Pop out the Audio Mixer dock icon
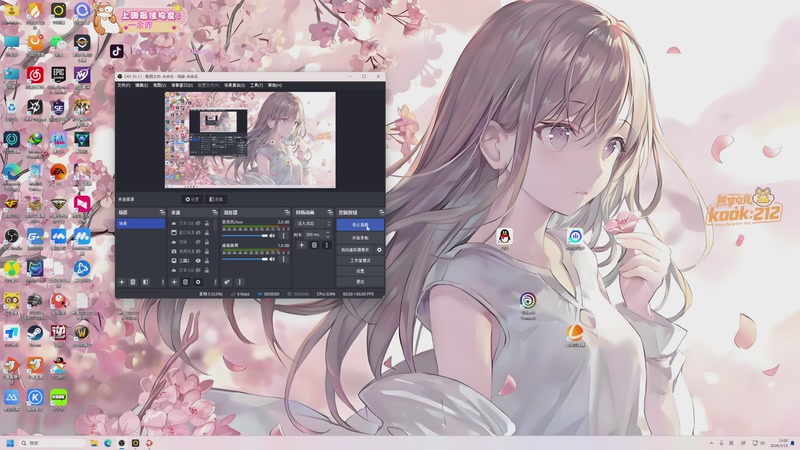This screenshot has height=450, width=800. (x=287, y=212)
